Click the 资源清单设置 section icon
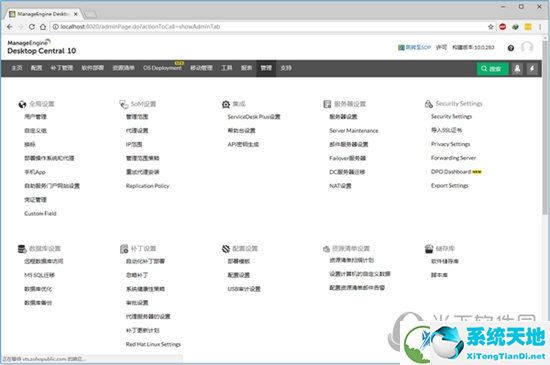 point(326,249)
